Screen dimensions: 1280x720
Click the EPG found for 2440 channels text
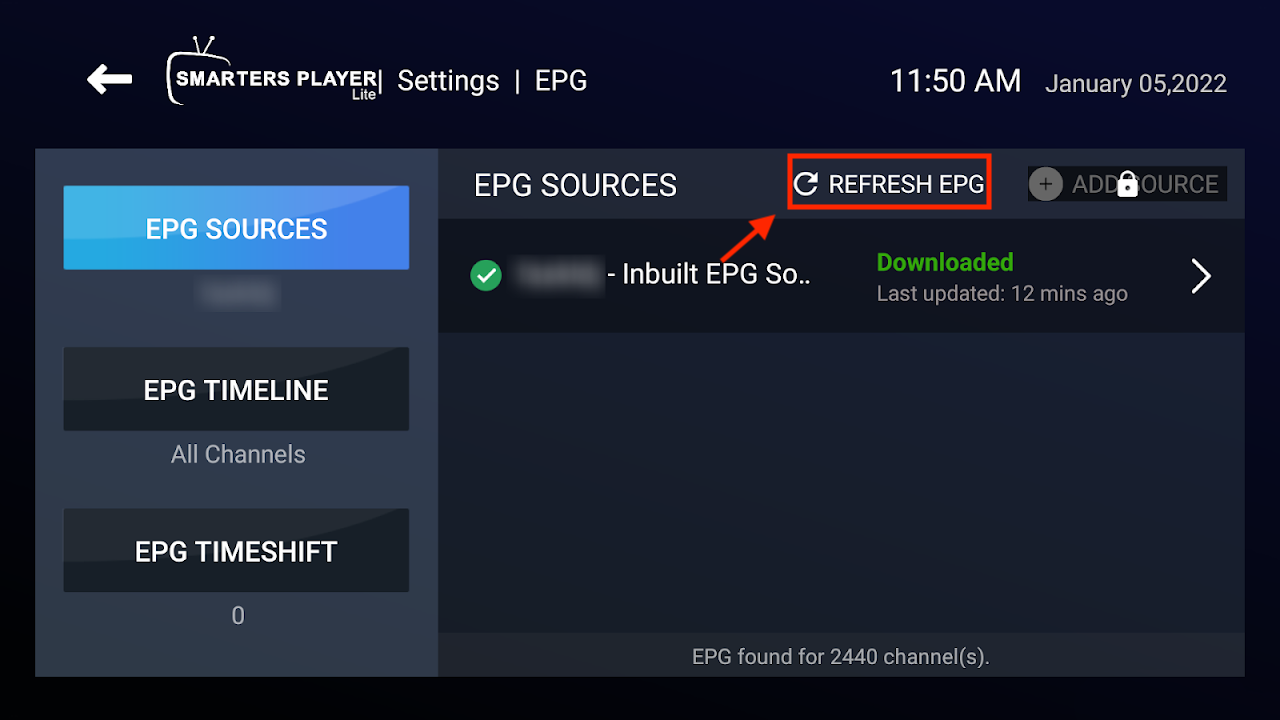[x=840, y=657]
